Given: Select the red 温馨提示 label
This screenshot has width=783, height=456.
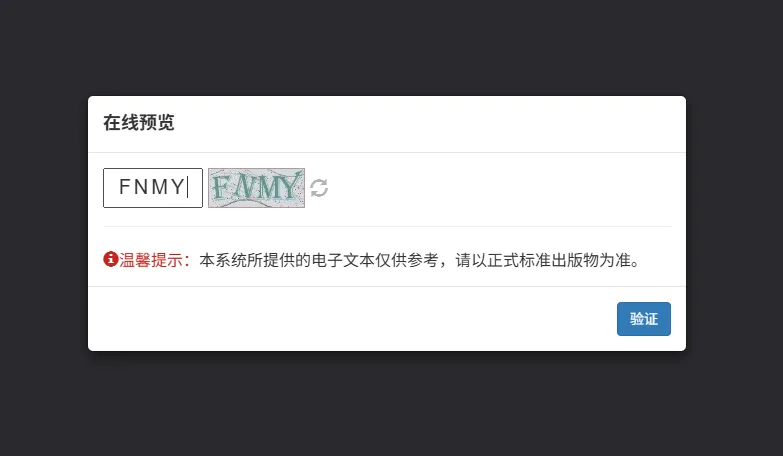Looking at the screenshot, I should 155,260.
